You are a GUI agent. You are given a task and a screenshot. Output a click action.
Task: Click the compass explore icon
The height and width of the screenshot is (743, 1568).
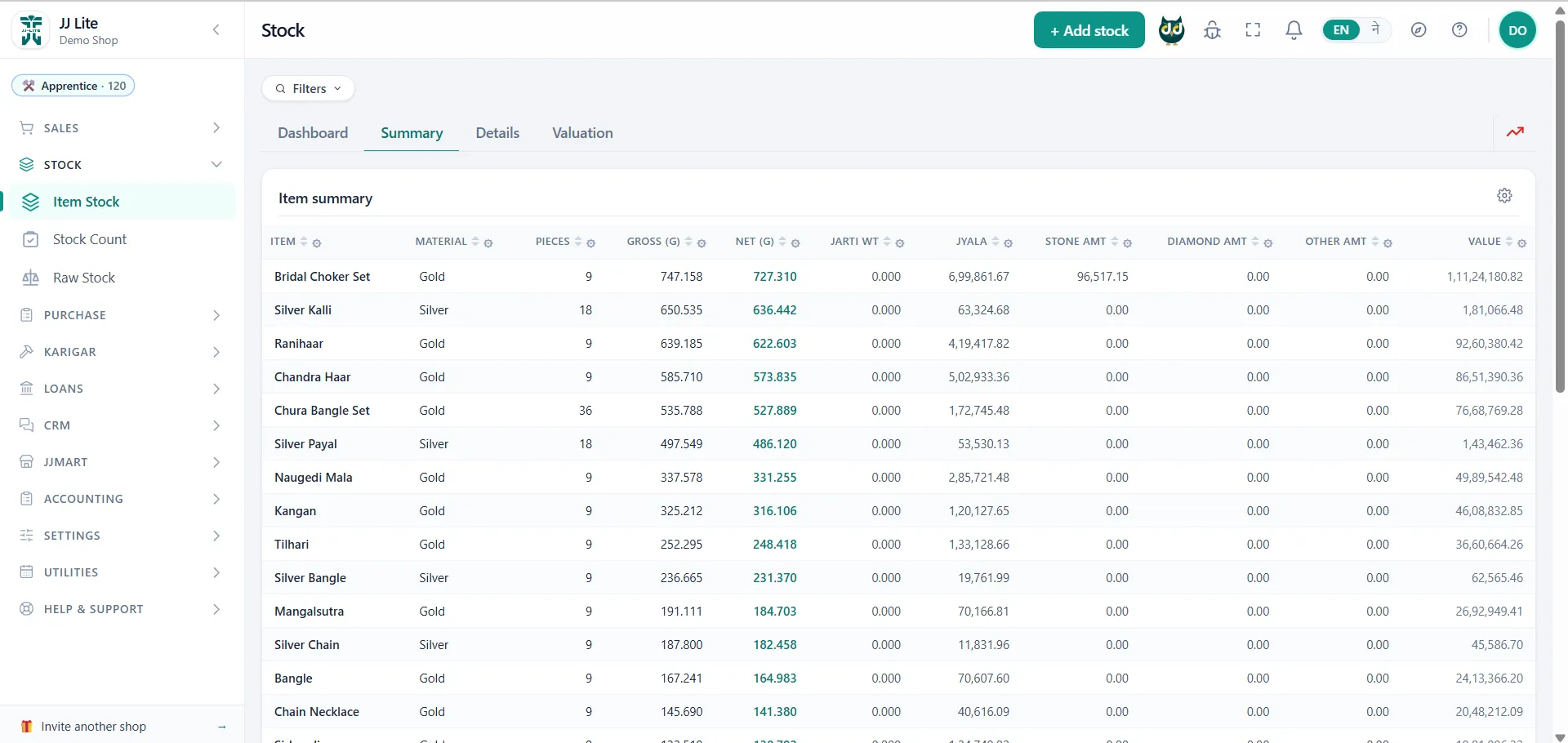(1419, 30)
